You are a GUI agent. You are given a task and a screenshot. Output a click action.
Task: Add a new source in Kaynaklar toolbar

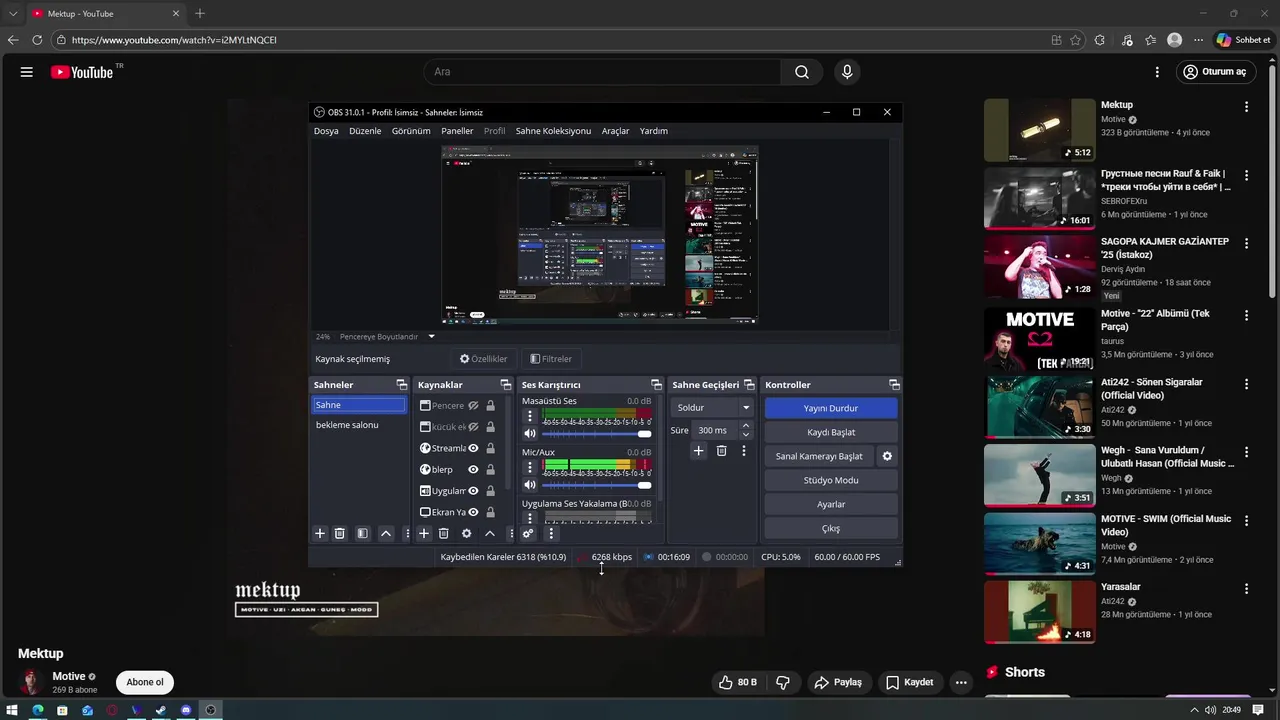[x=424, y=534]
